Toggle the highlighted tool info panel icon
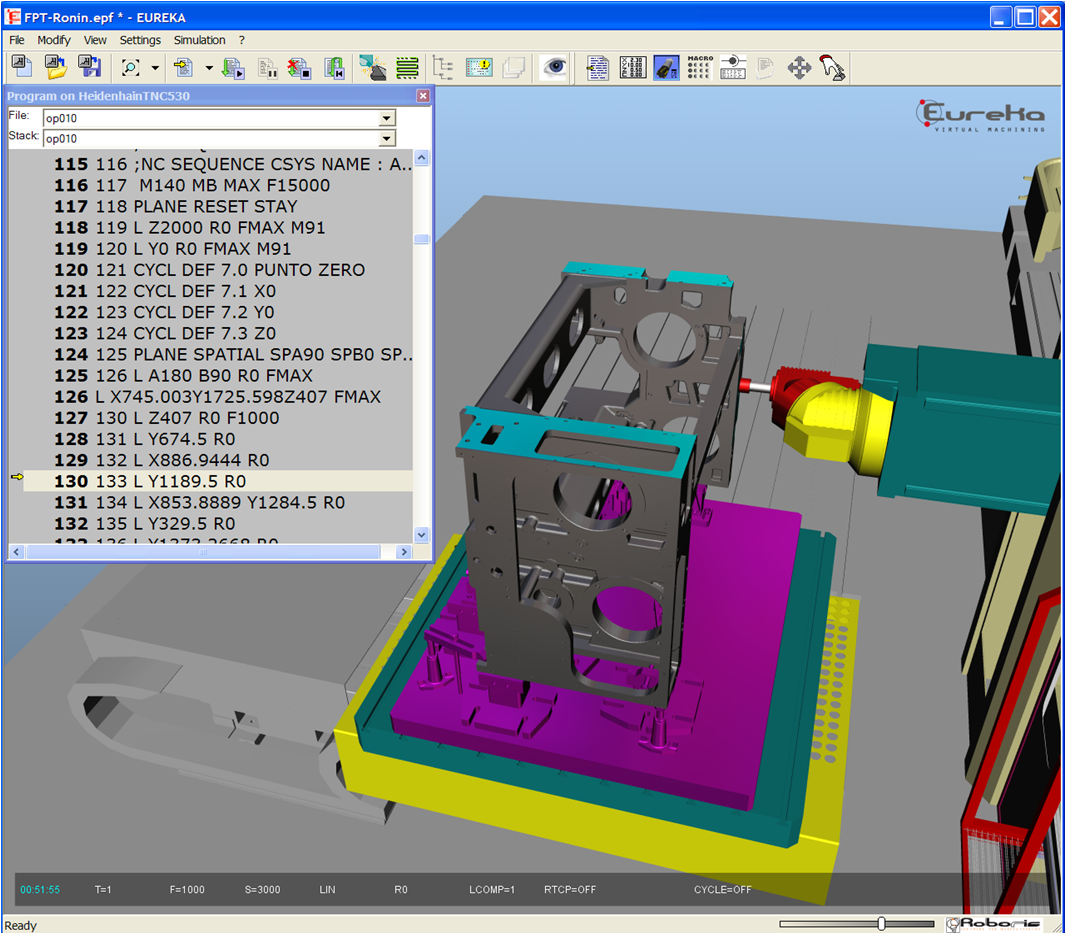 coord(666,67)
